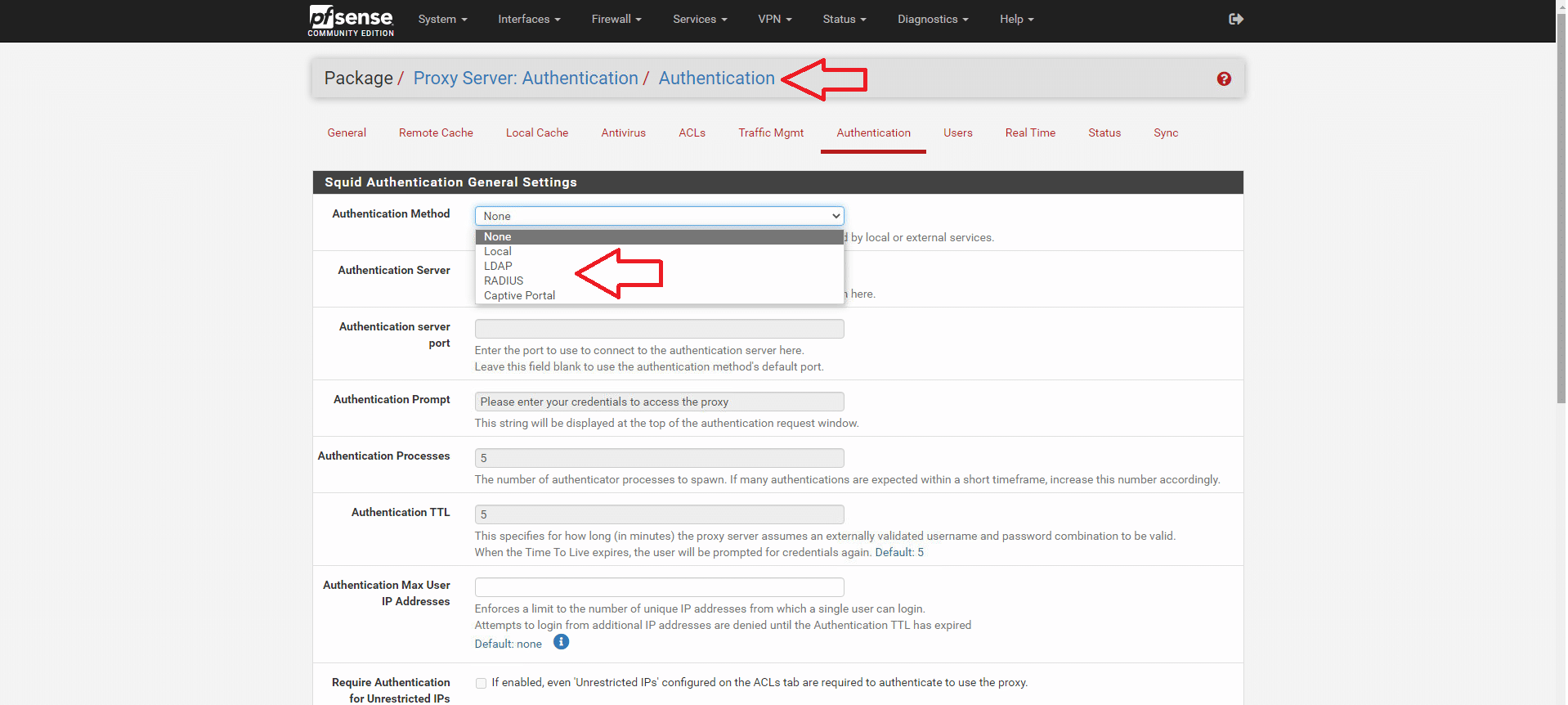
Task: Open the System menu
Action: tap(442, 19)
